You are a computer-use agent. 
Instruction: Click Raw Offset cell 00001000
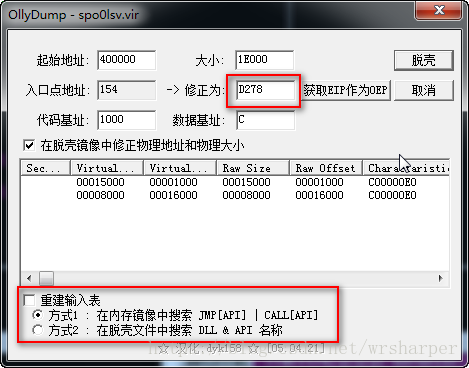tap(319, 182)
